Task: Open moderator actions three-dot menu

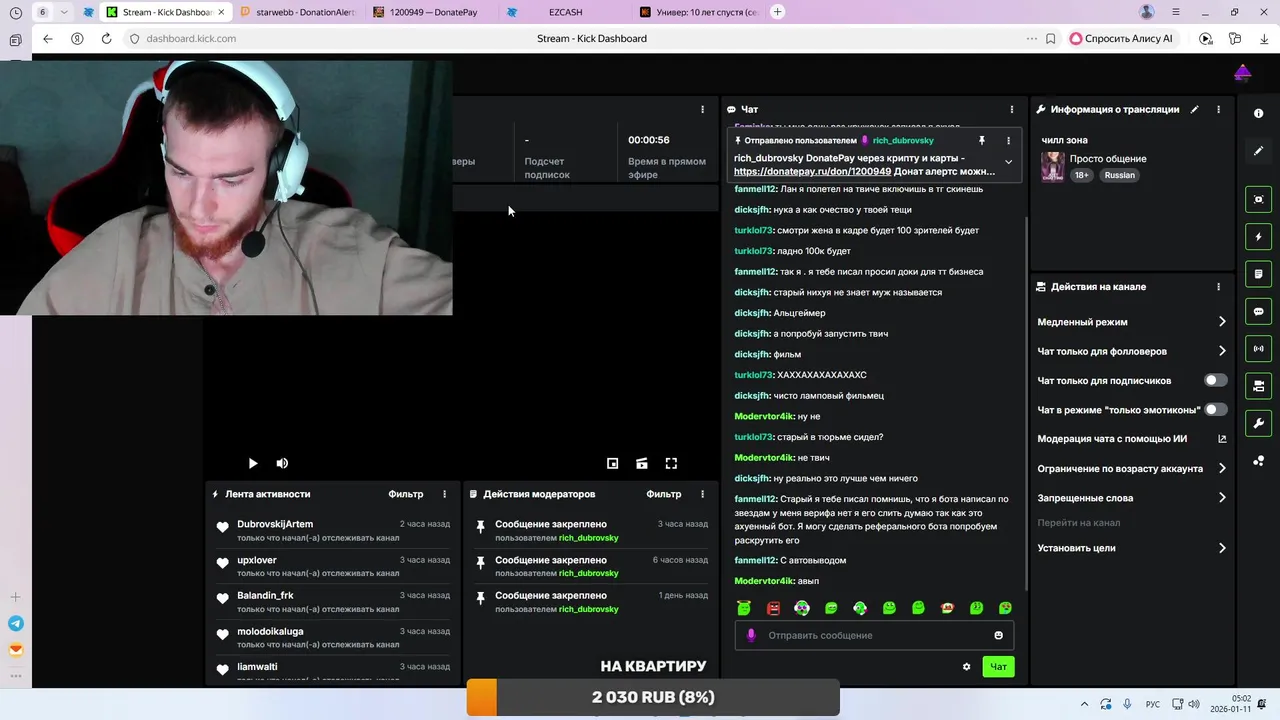Action: (703, 494)
